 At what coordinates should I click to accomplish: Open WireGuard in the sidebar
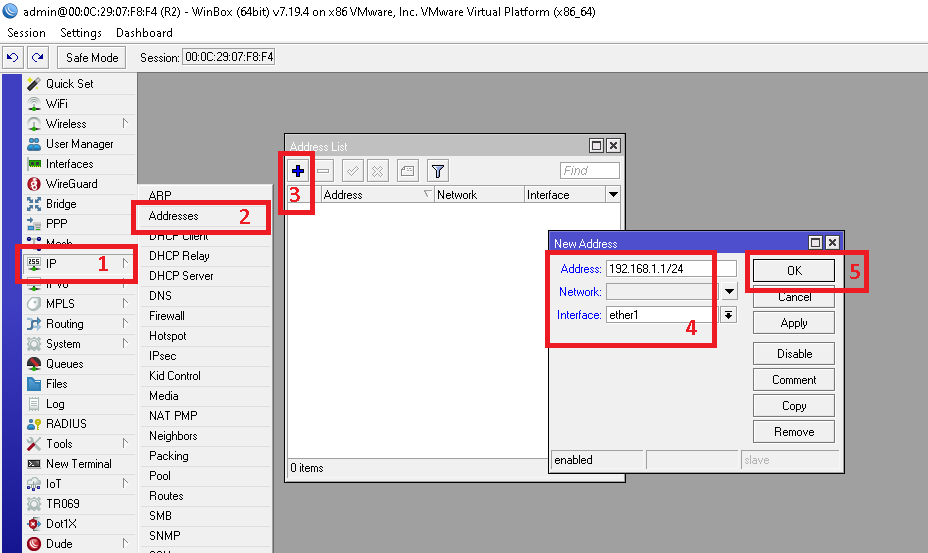pos(71,184)
